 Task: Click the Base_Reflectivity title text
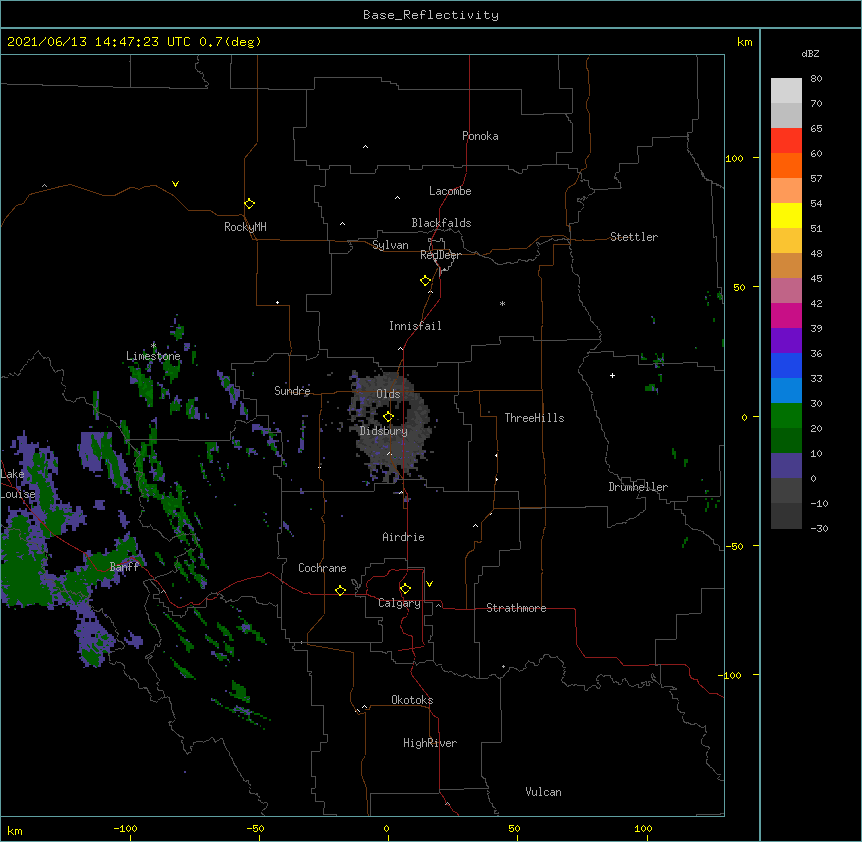pyautogui.click(x=430, y=15)
